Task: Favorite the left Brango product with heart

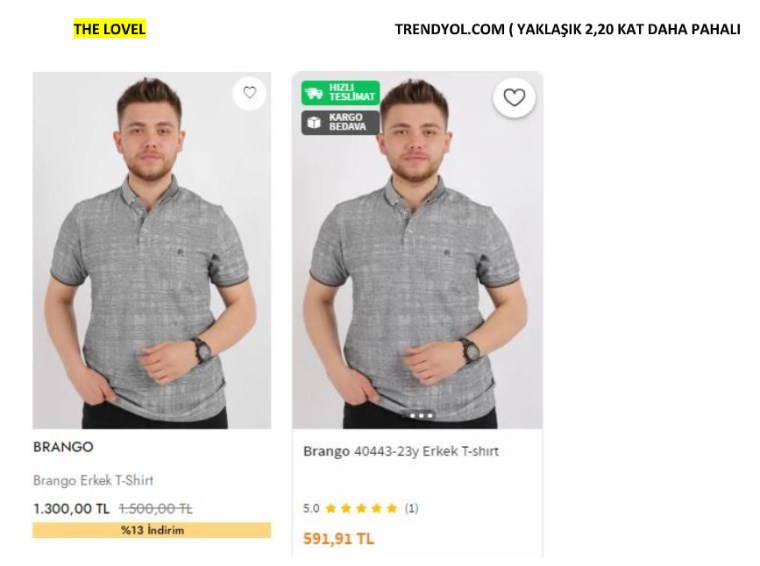Action: click(249, 93)
